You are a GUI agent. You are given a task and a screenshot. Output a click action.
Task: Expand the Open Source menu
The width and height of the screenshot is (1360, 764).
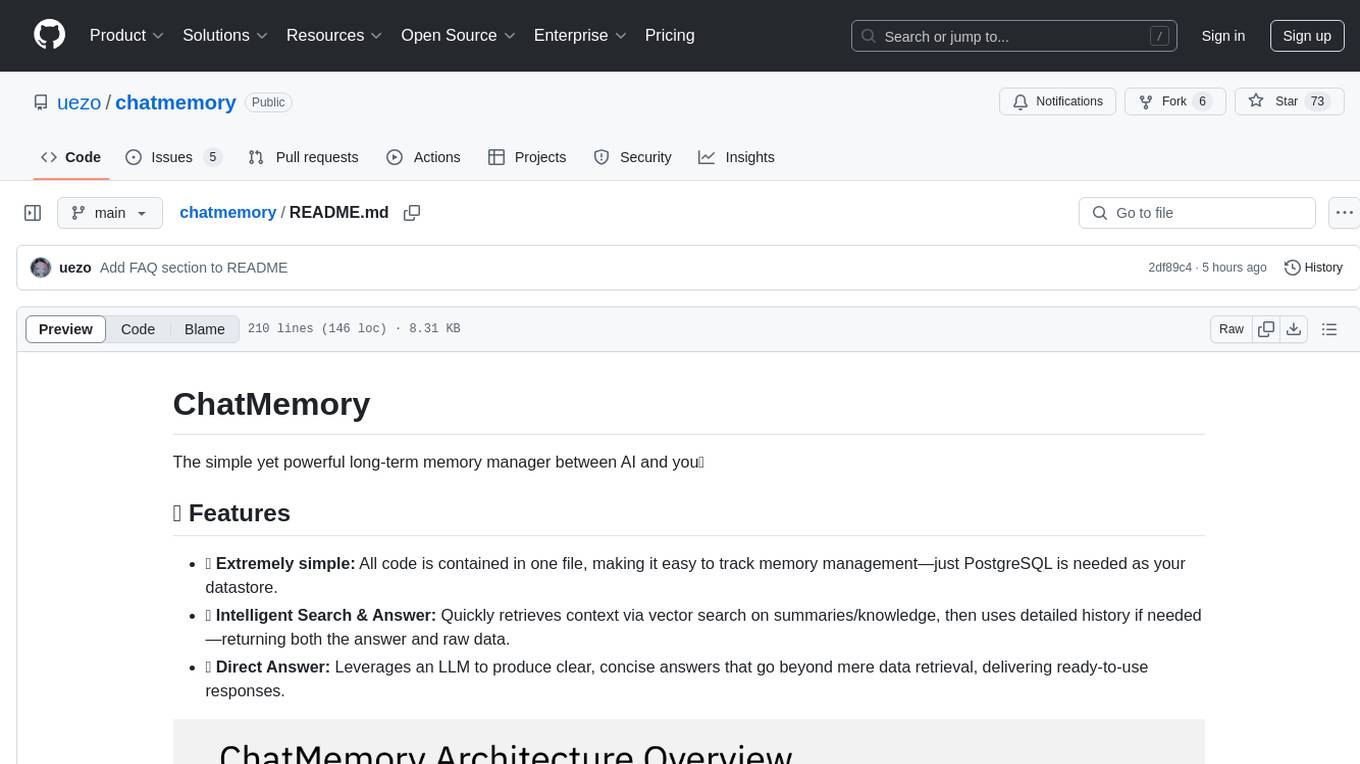tap(458, 35)
